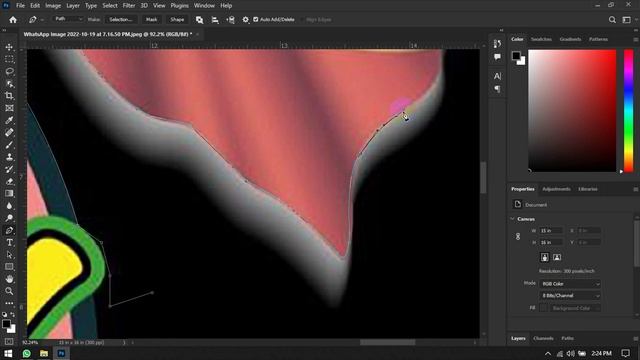Click Shape button in options bar

click(x=177, y=20)
